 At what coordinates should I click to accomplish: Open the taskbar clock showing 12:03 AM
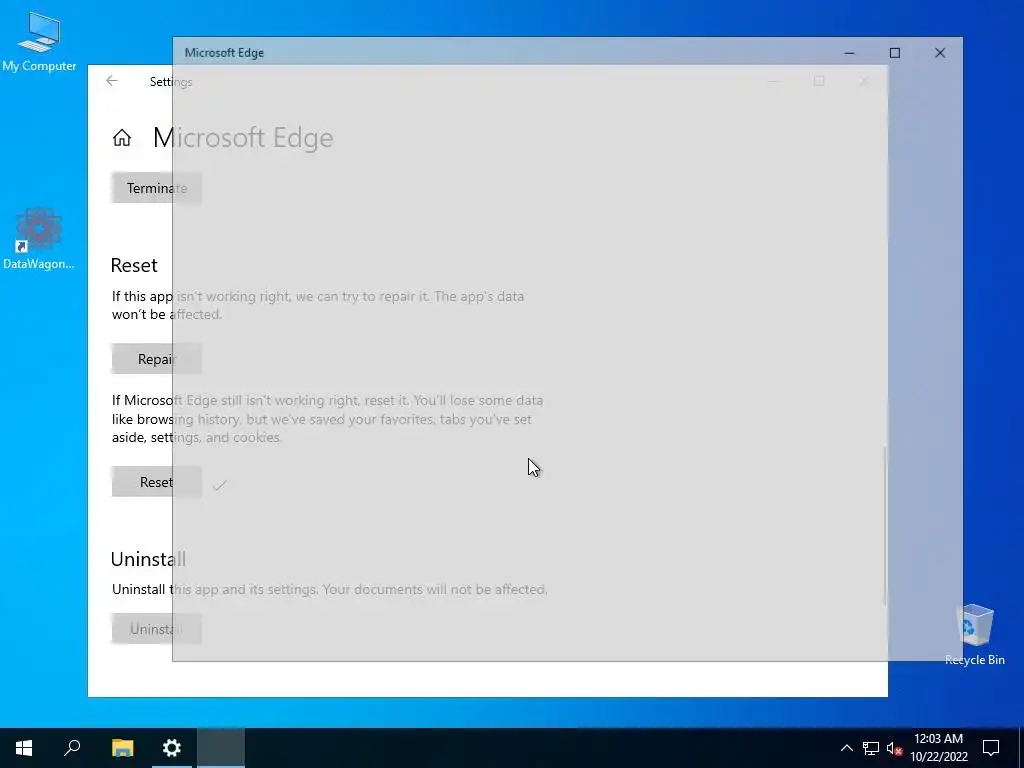[938, 748]
